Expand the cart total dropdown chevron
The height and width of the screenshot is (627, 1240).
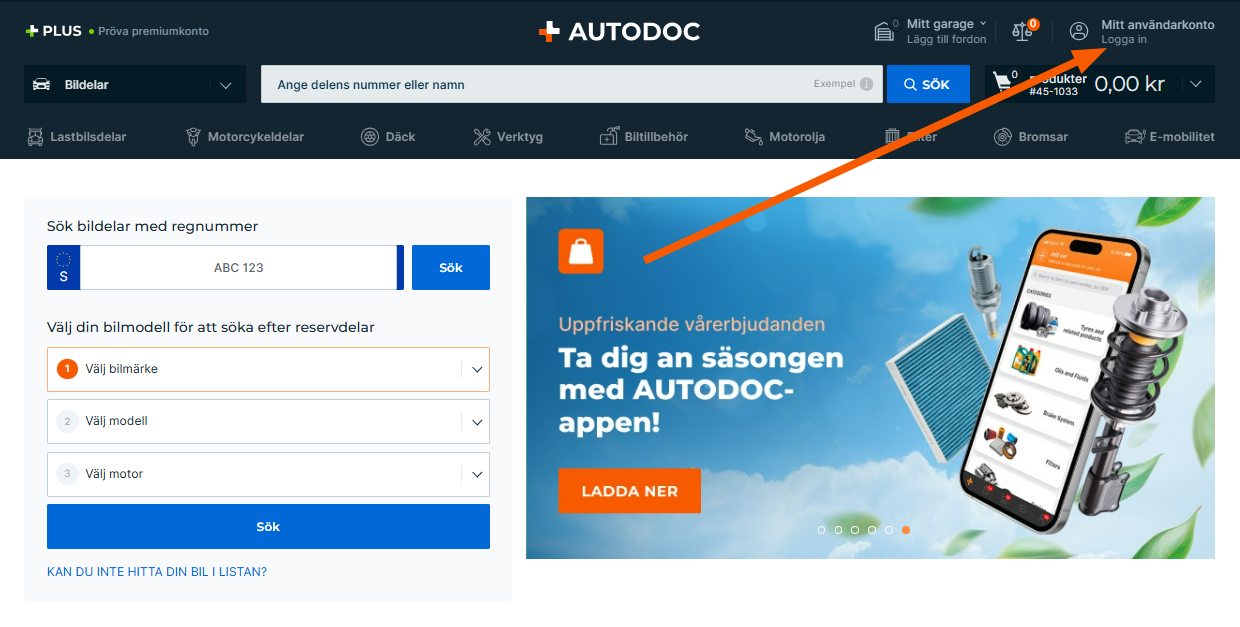(x=1196, y=84)
